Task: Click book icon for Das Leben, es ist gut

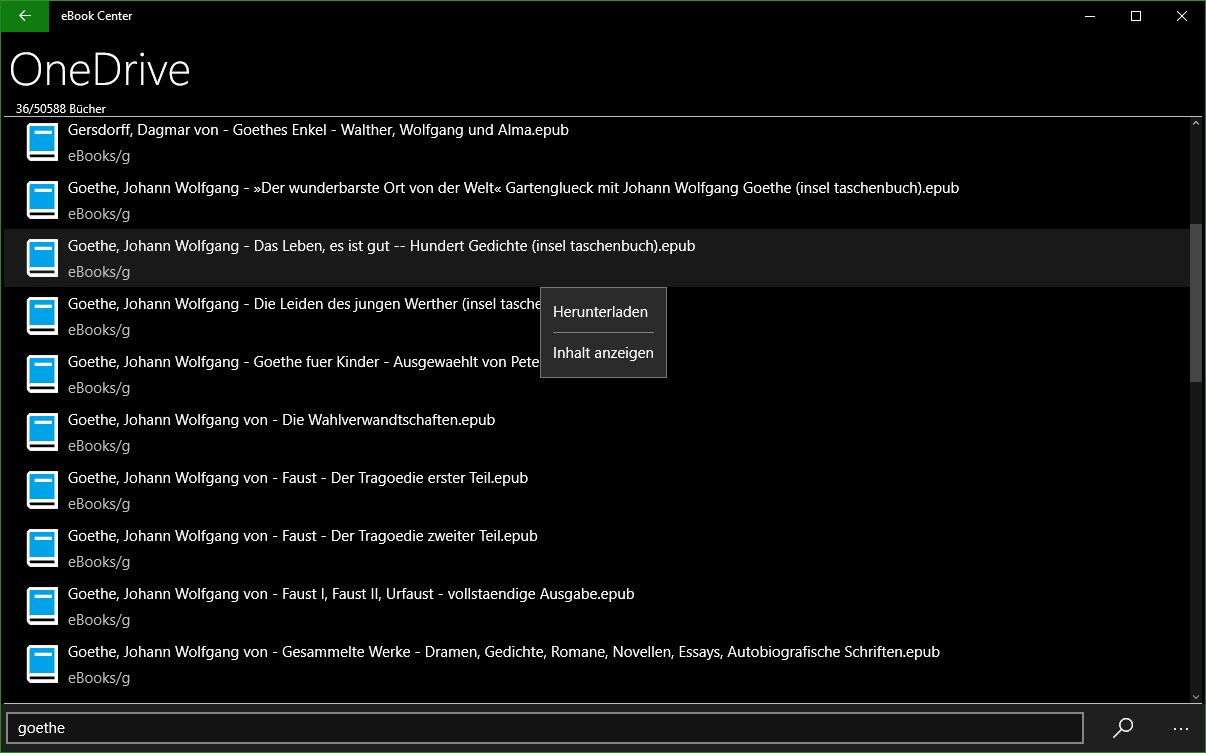Action: (x=42, y=258)
